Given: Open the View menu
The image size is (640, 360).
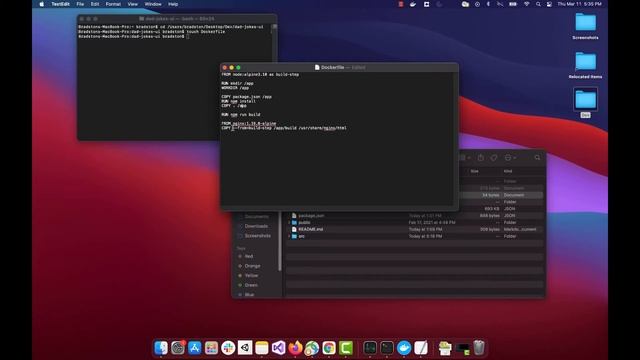Looking at the screenshot, I should pyautogui.click(x=133, y=4).
